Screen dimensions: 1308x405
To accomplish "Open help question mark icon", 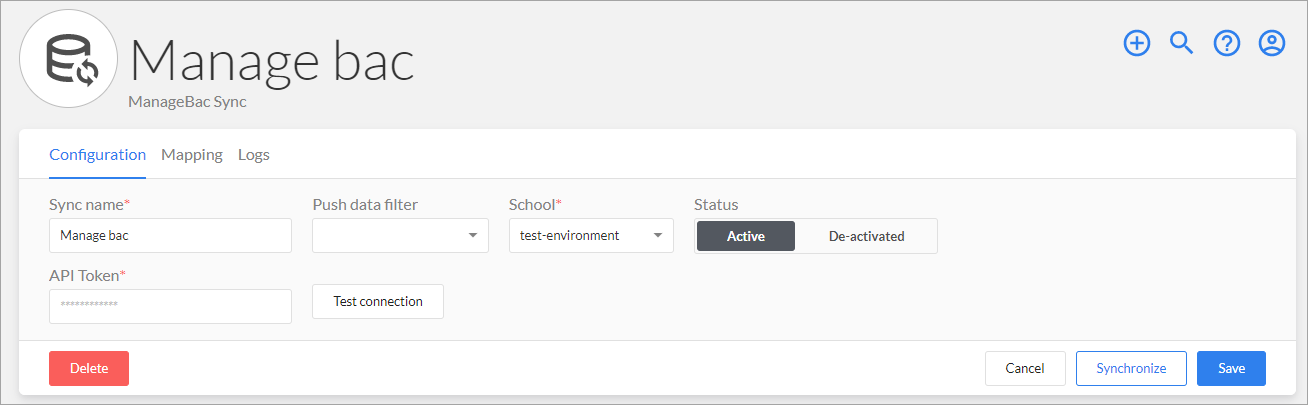I will click(x=1227, y=43).
